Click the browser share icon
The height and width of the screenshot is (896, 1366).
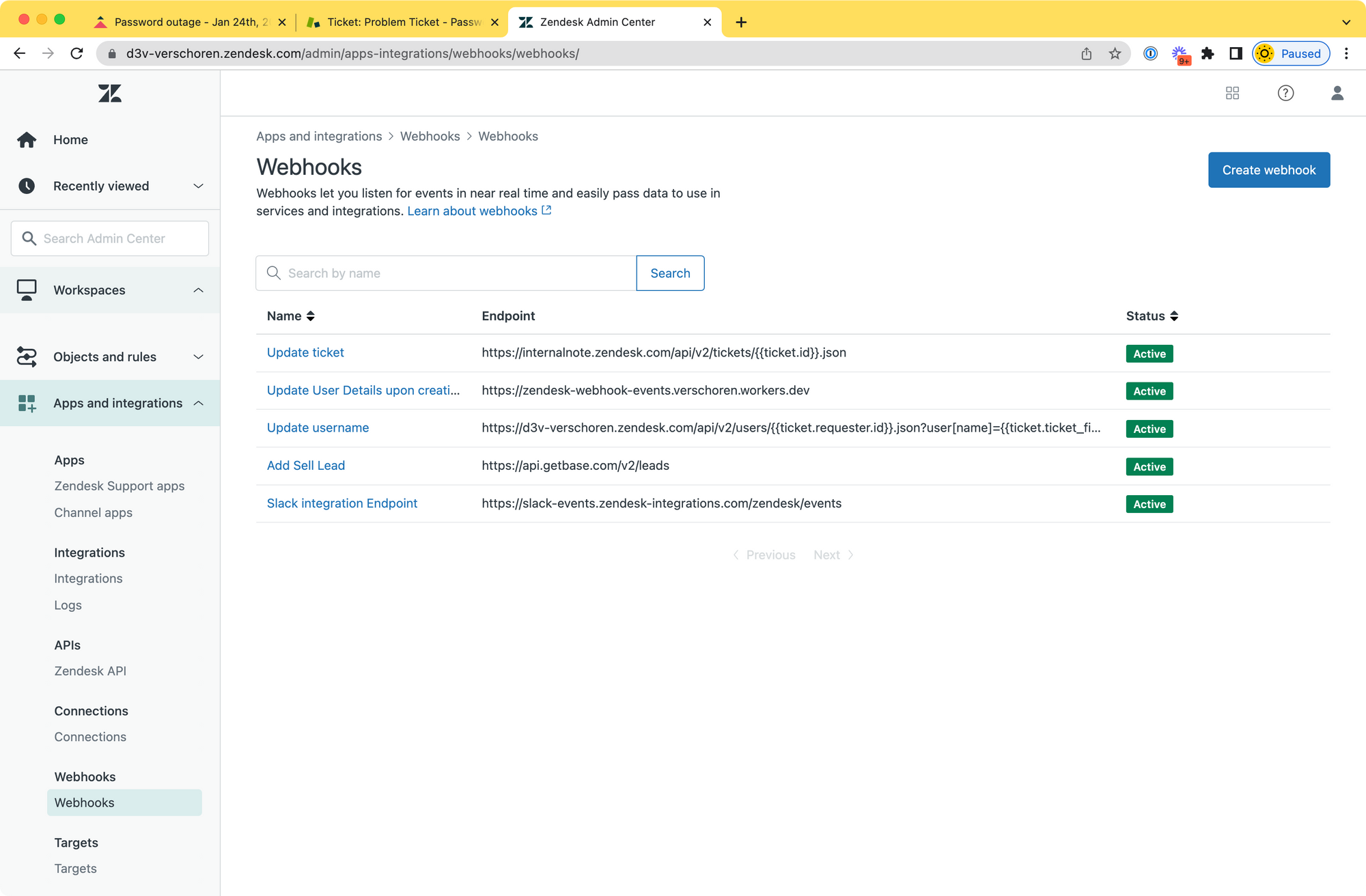pos(1086,53)
